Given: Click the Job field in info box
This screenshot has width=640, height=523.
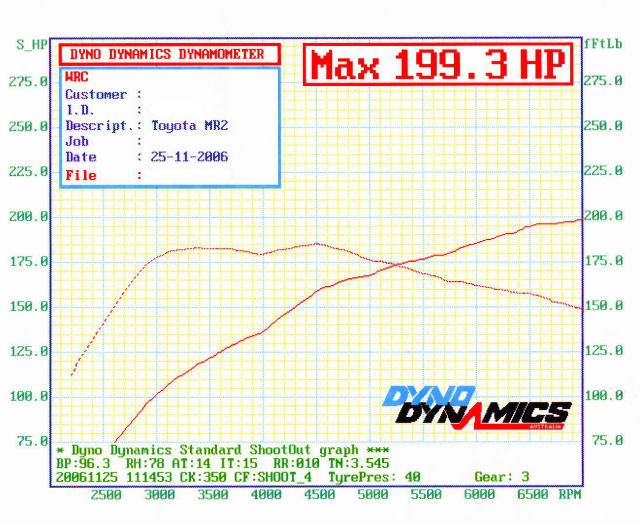Looking at the screenshot, I should click(x=77, y=141).
